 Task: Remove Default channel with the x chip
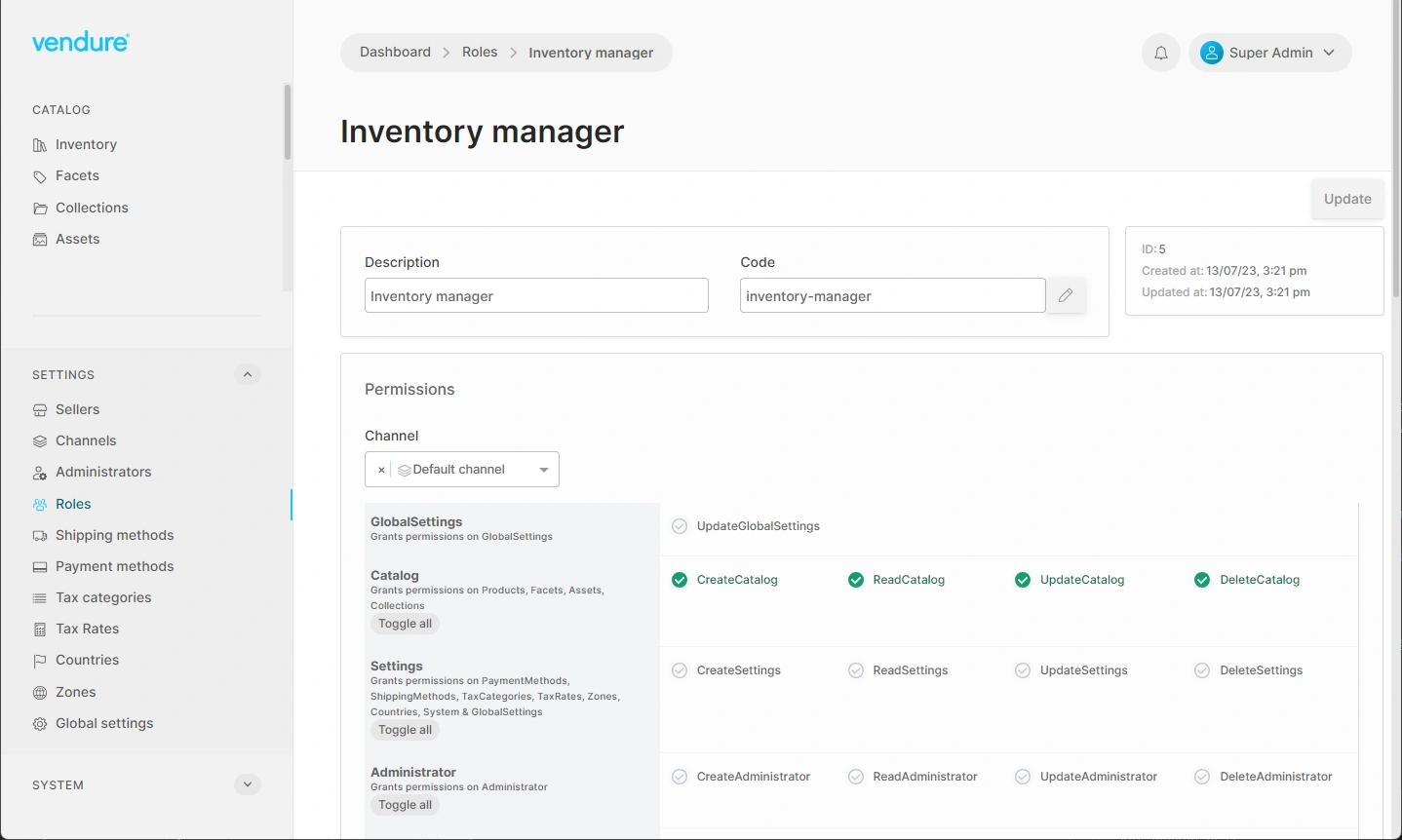[381, 469]
